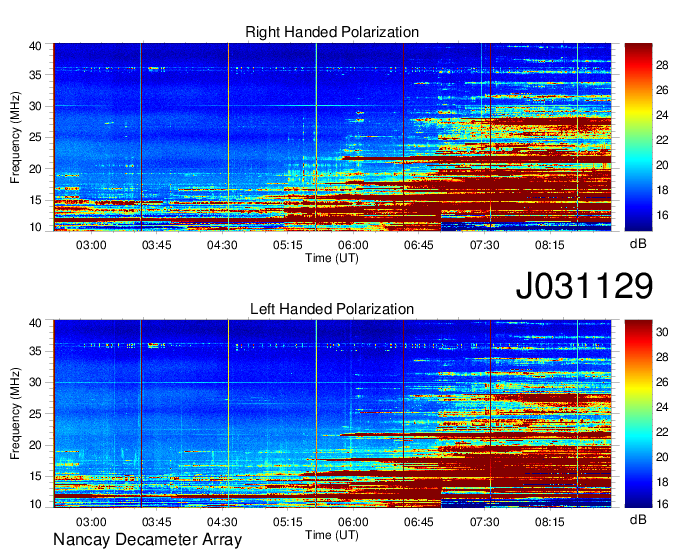Screen dimensions: 680x552
Task: Click the Frequency (MHz) axis label of Right Handed plot
Action: pyautogui.click(x=15, y=137)
